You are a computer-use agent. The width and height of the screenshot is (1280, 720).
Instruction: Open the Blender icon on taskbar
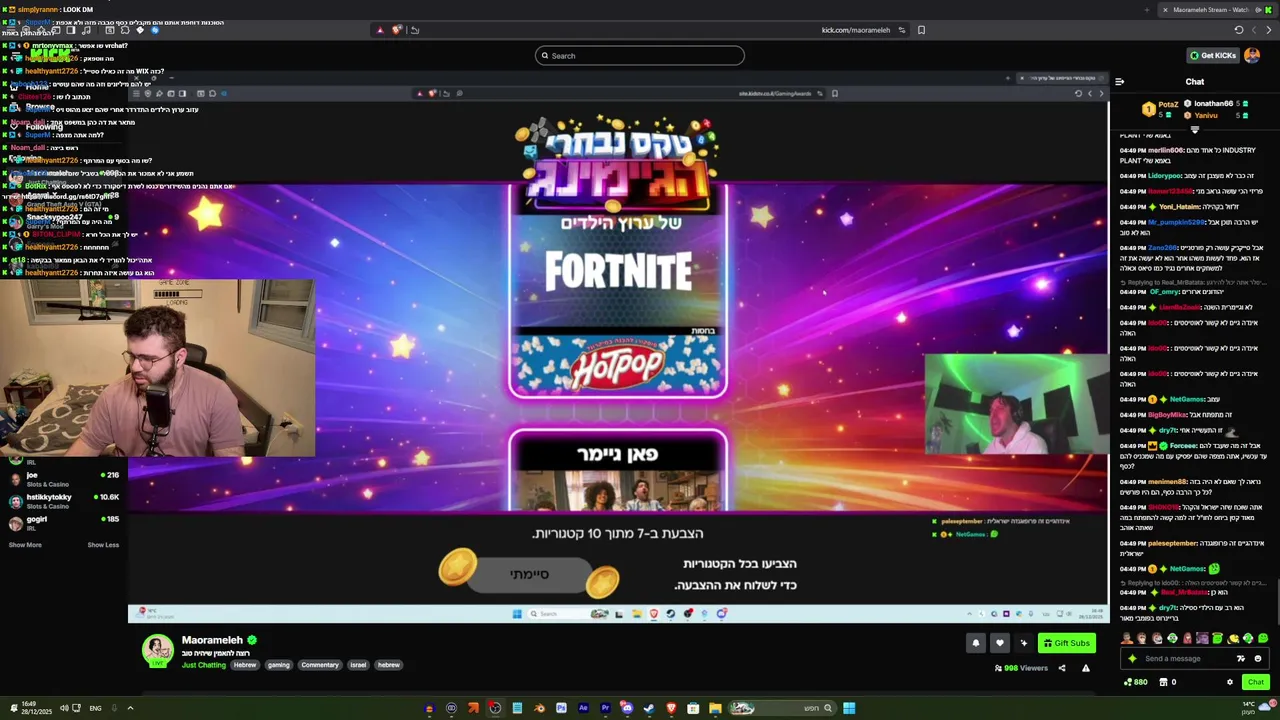pyautogui.click(x=539, y=708)
